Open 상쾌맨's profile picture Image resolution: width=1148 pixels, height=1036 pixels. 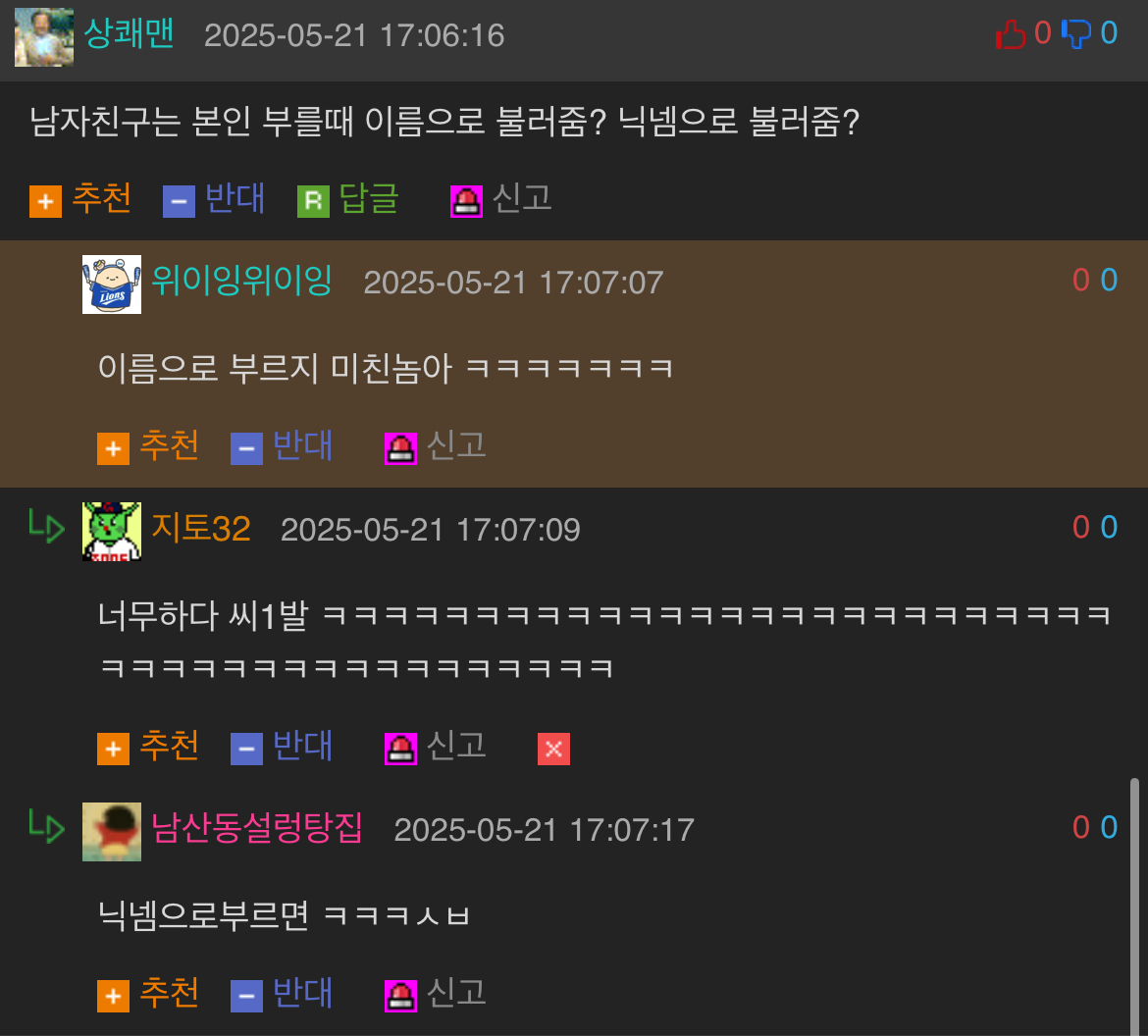pyautogui.click(x=44, y=36)
